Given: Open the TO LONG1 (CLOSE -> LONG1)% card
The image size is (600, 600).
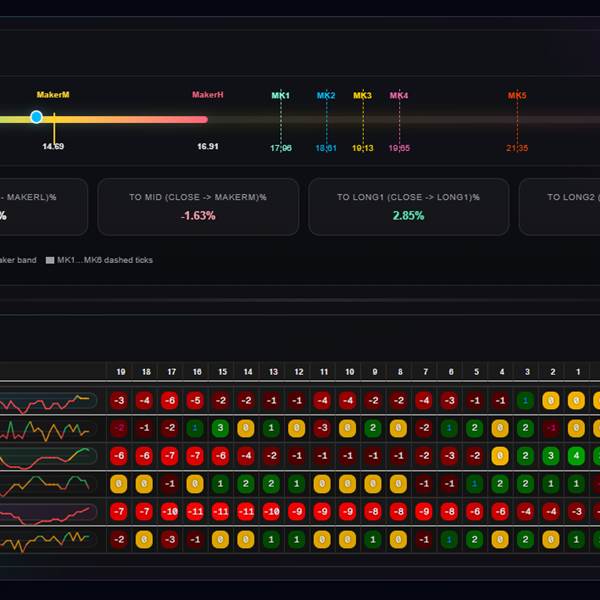Looking at the screenshot, I should tap(409, 207).
